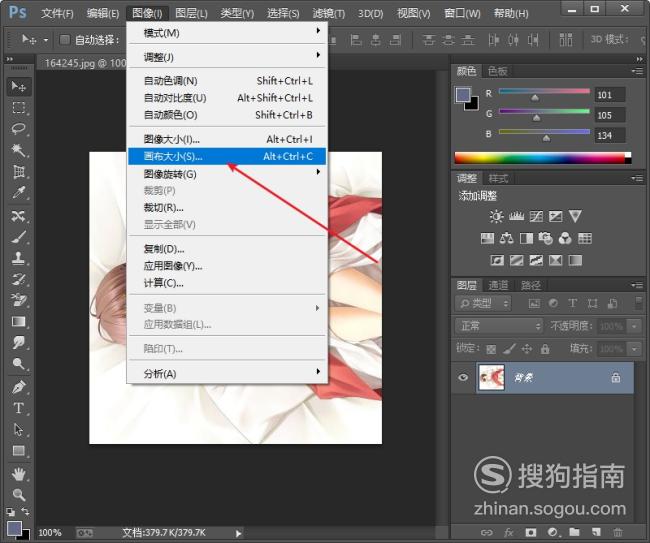
Task: Open the color panel options menu
Action: click(x=638, y=71)
